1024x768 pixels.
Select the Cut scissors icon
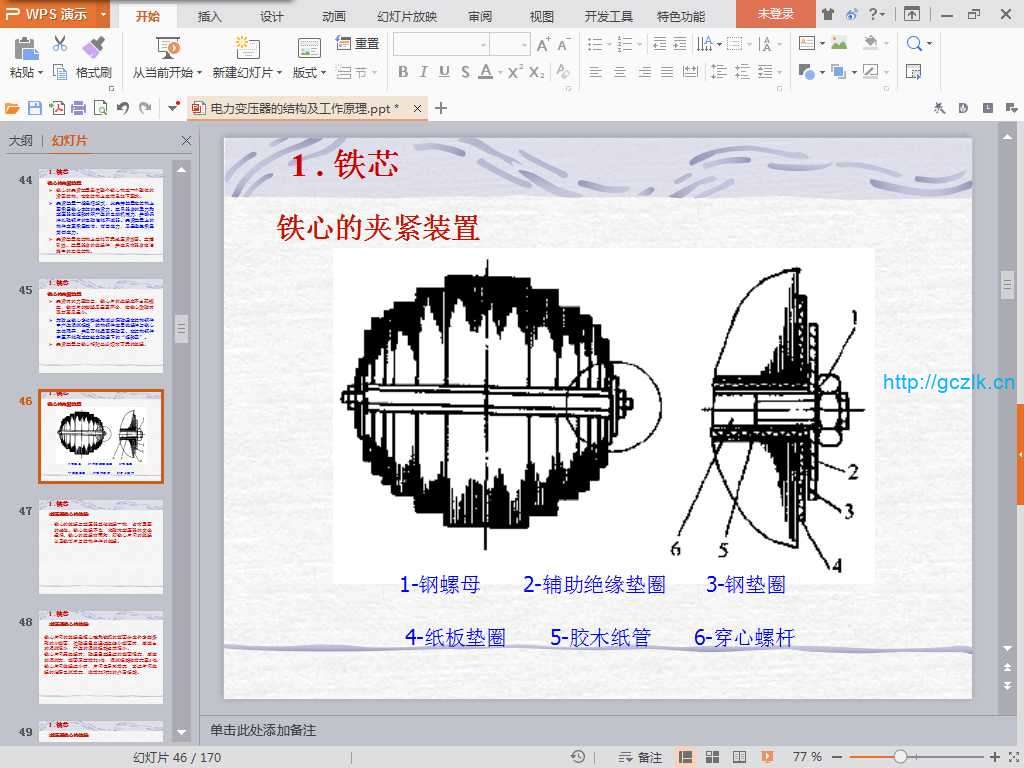59,44
